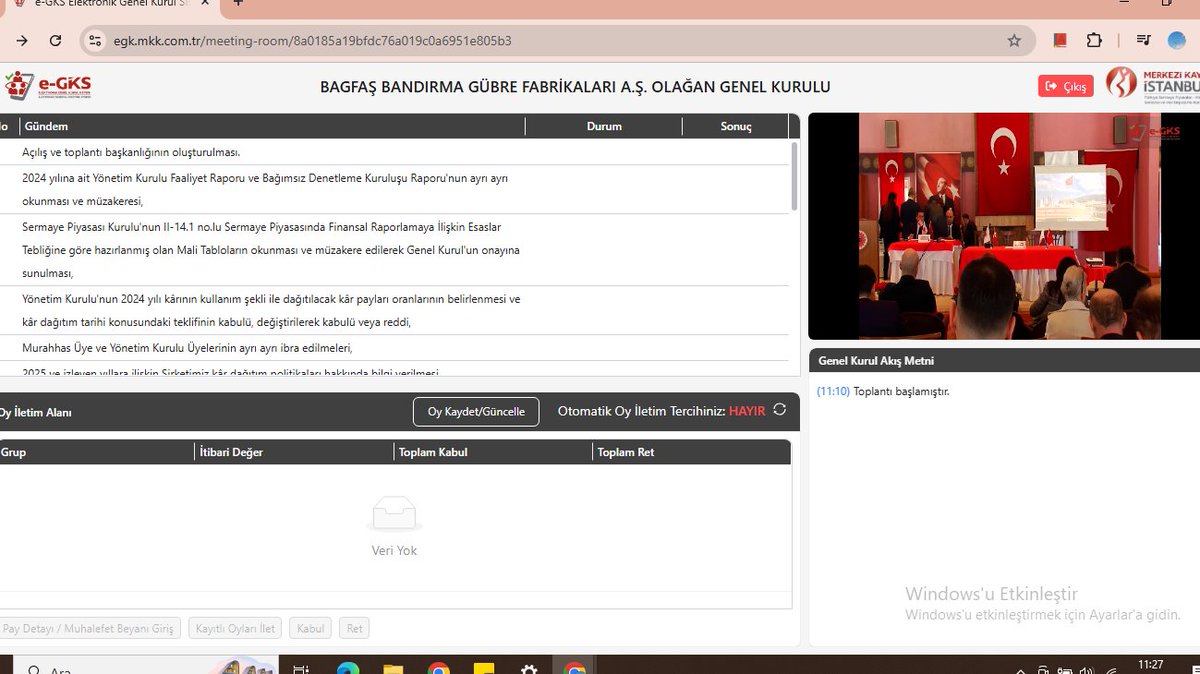1200x674 pixels.
Task: Click Oy Kaydet/Güncelle to save votes
Action: click(x=476, y=411)
